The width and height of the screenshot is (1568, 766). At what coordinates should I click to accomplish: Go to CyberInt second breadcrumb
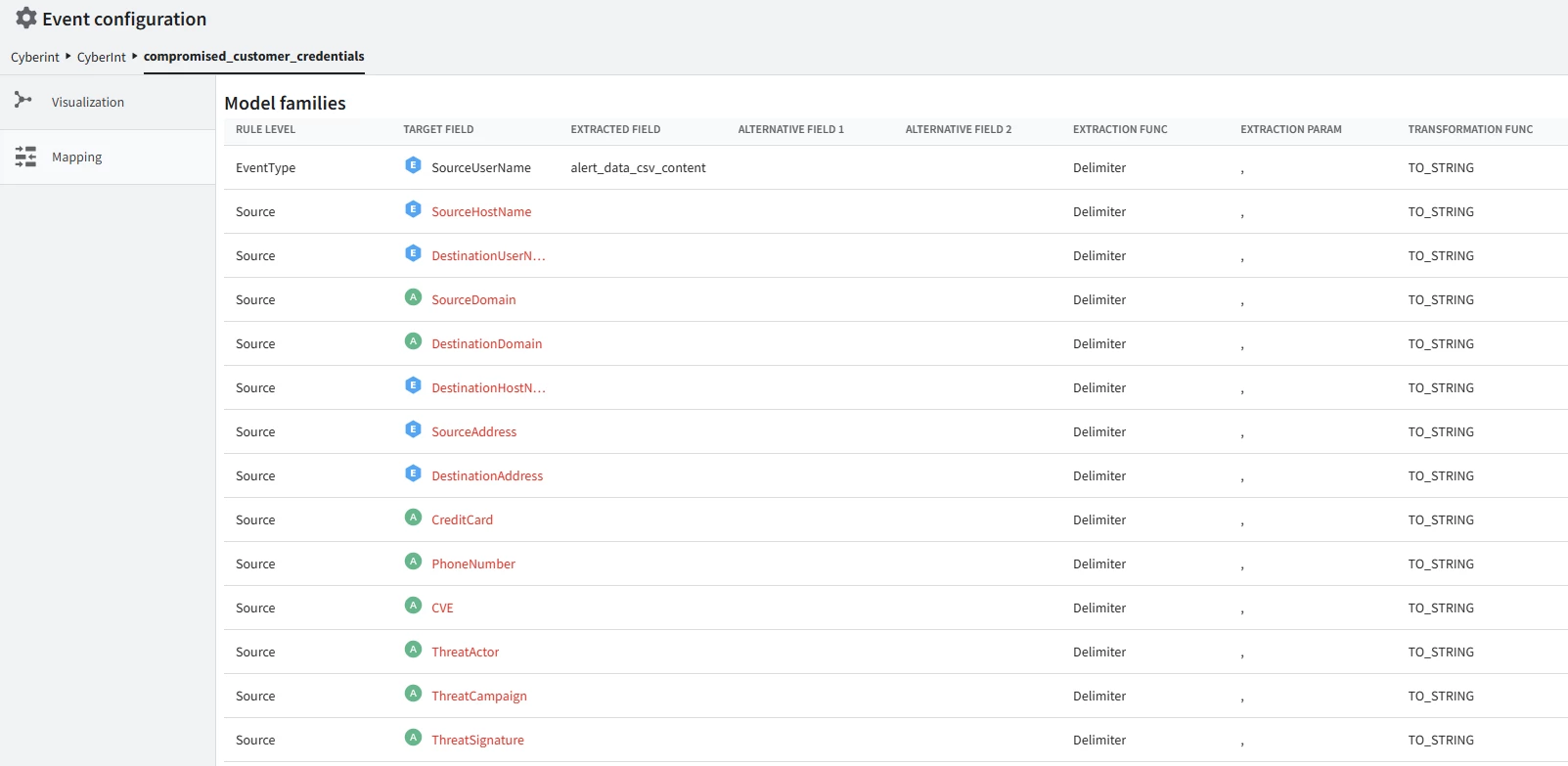click(x=102, y=58)
